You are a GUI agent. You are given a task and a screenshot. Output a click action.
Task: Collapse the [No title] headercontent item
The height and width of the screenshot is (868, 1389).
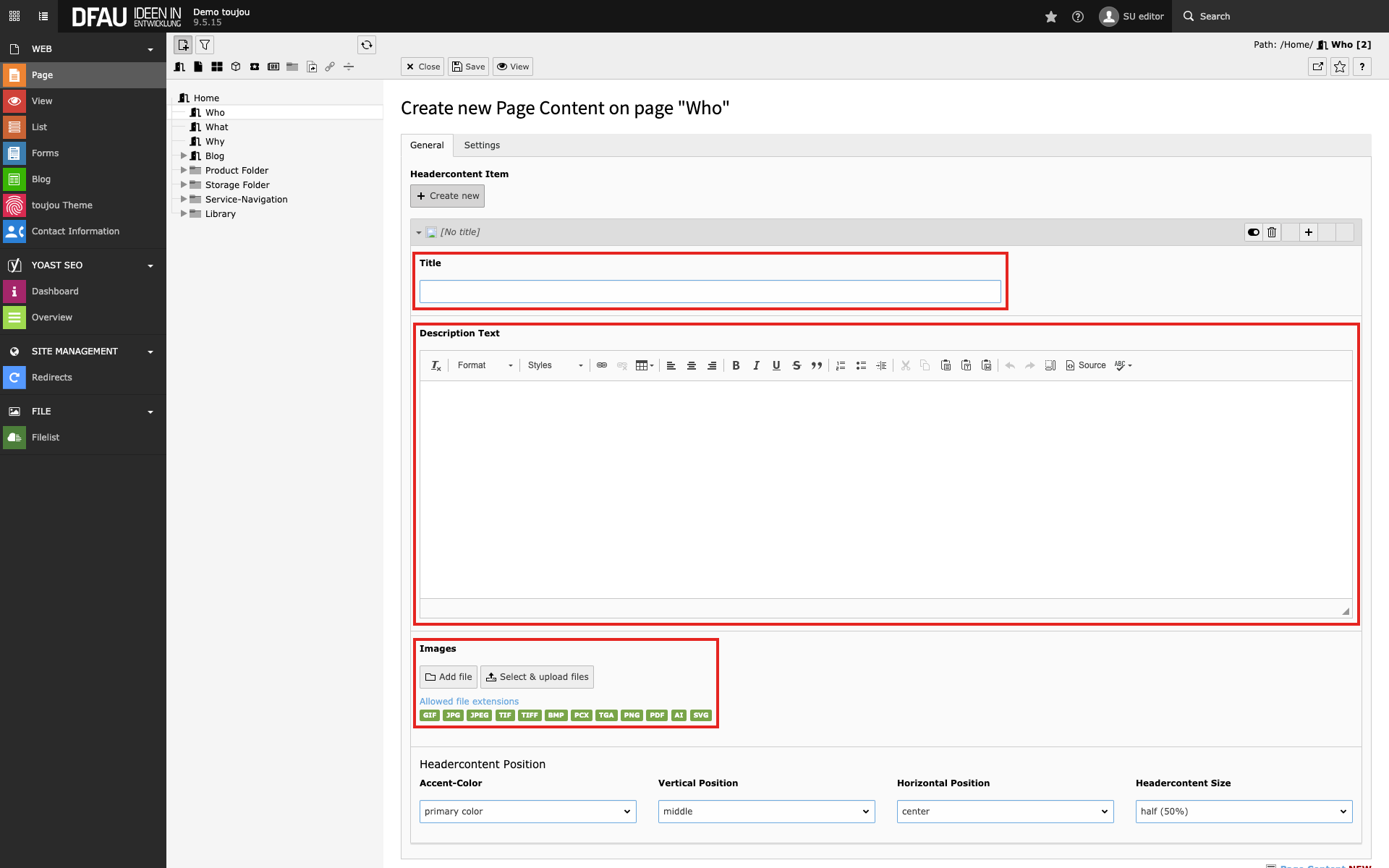click(419, 232)
